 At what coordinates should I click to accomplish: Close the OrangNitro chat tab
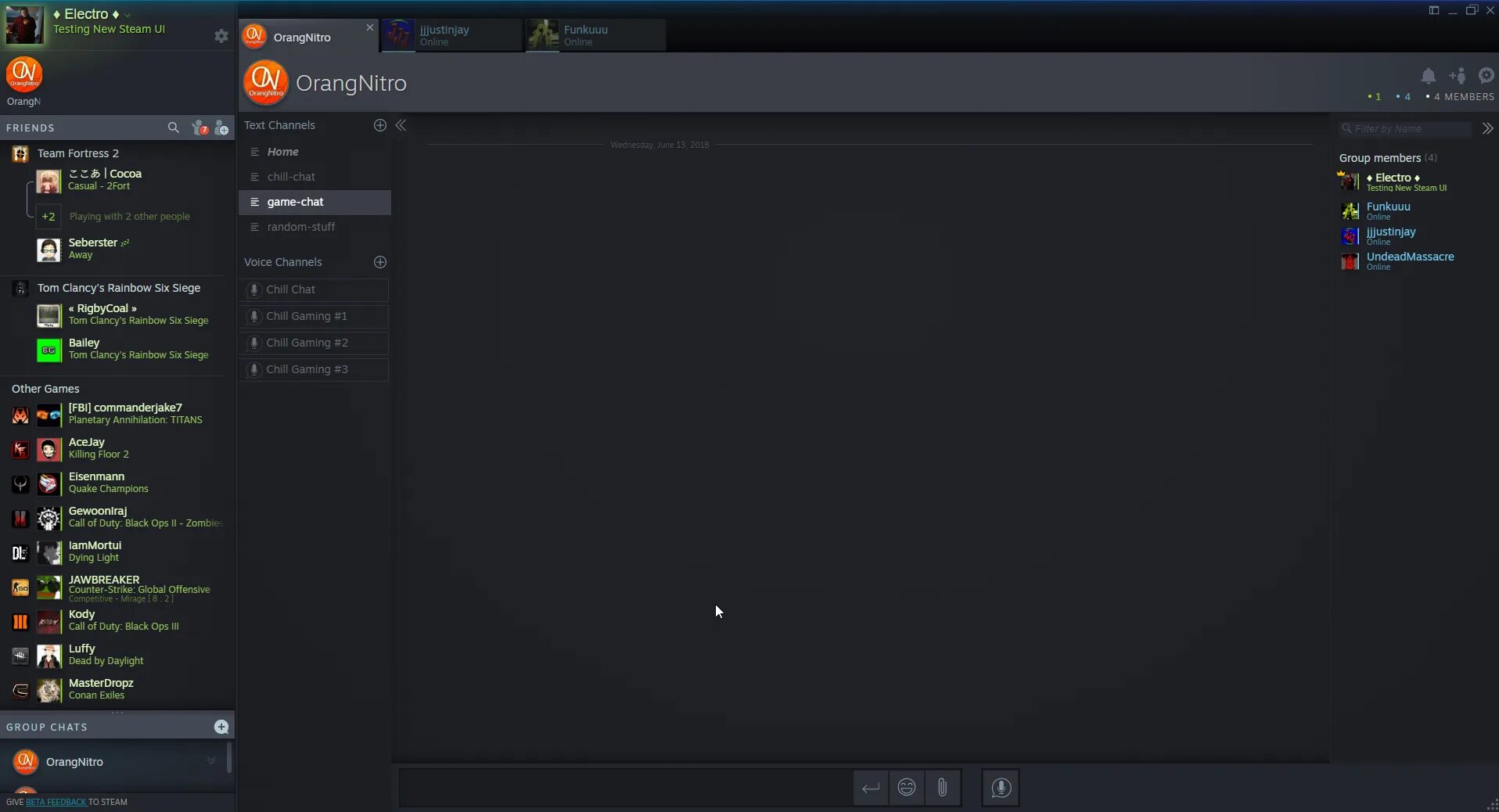[x=370, y=27]
